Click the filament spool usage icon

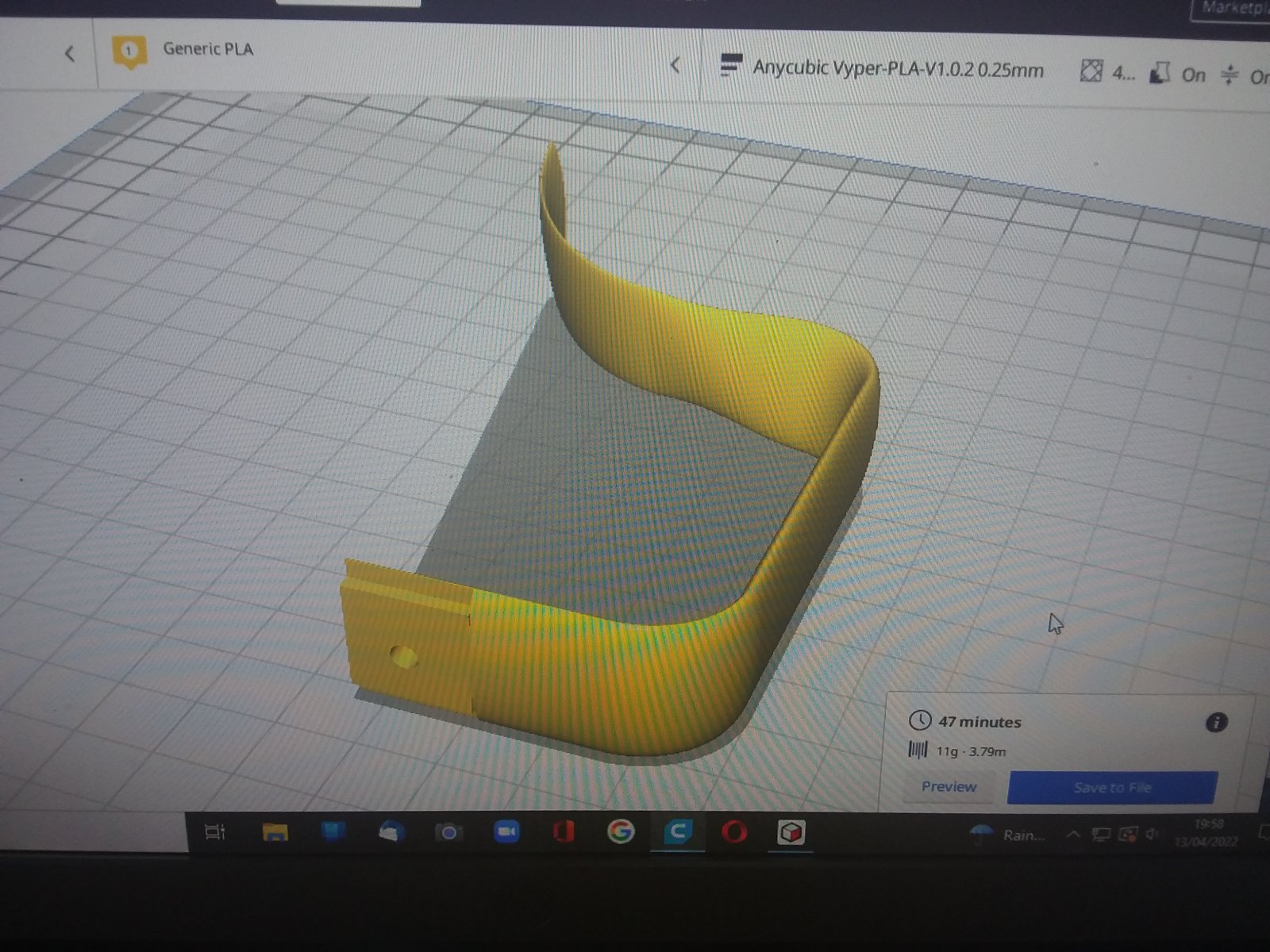pos(918,750)
